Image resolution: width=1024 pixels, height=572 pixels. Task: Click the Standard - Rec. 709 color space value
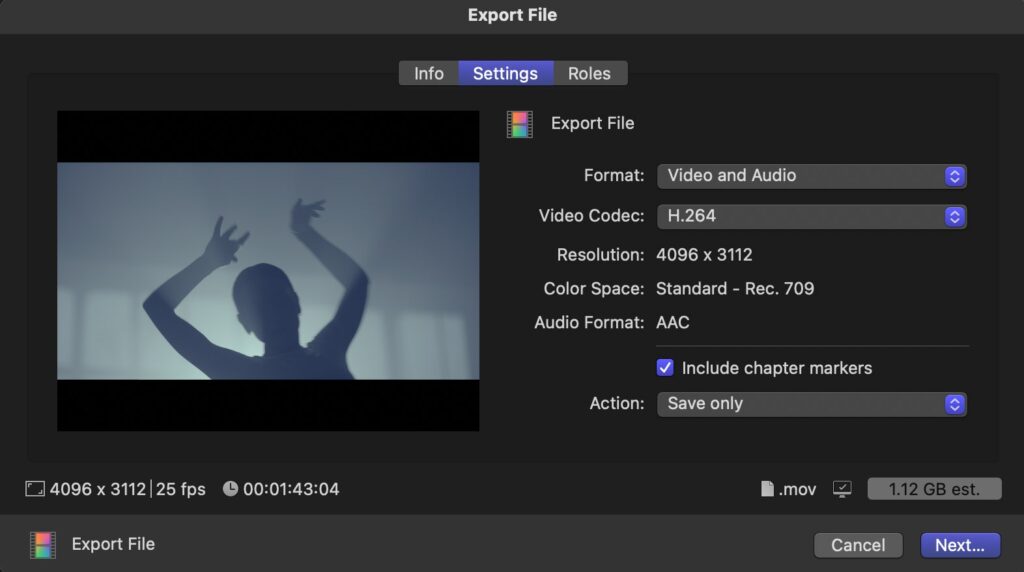pyautogui.click(x=735, y=289)
